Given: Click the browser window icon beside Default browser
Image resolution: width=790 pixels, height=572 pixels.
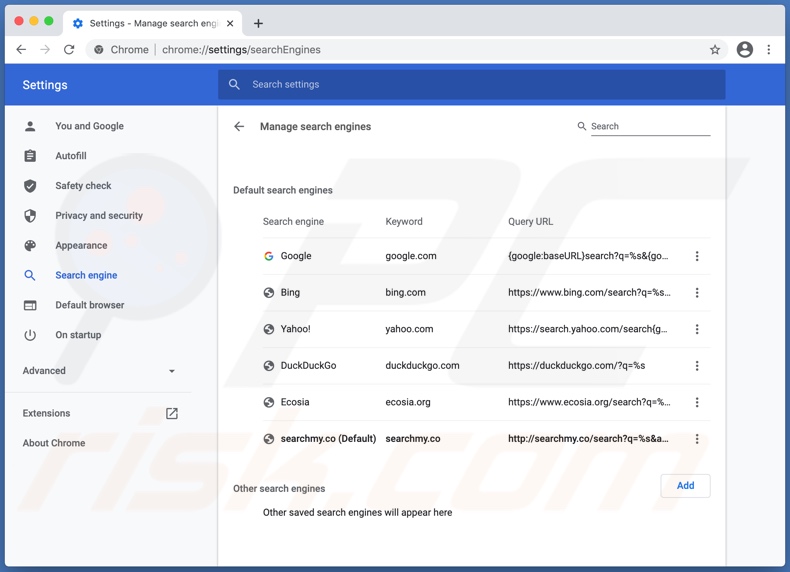Looking at the screenshot, I should [x=30, y=305].
